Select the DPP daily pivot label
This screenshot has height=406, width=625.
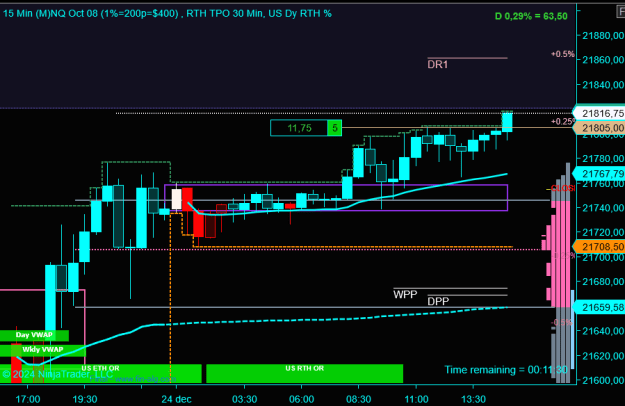438,301
